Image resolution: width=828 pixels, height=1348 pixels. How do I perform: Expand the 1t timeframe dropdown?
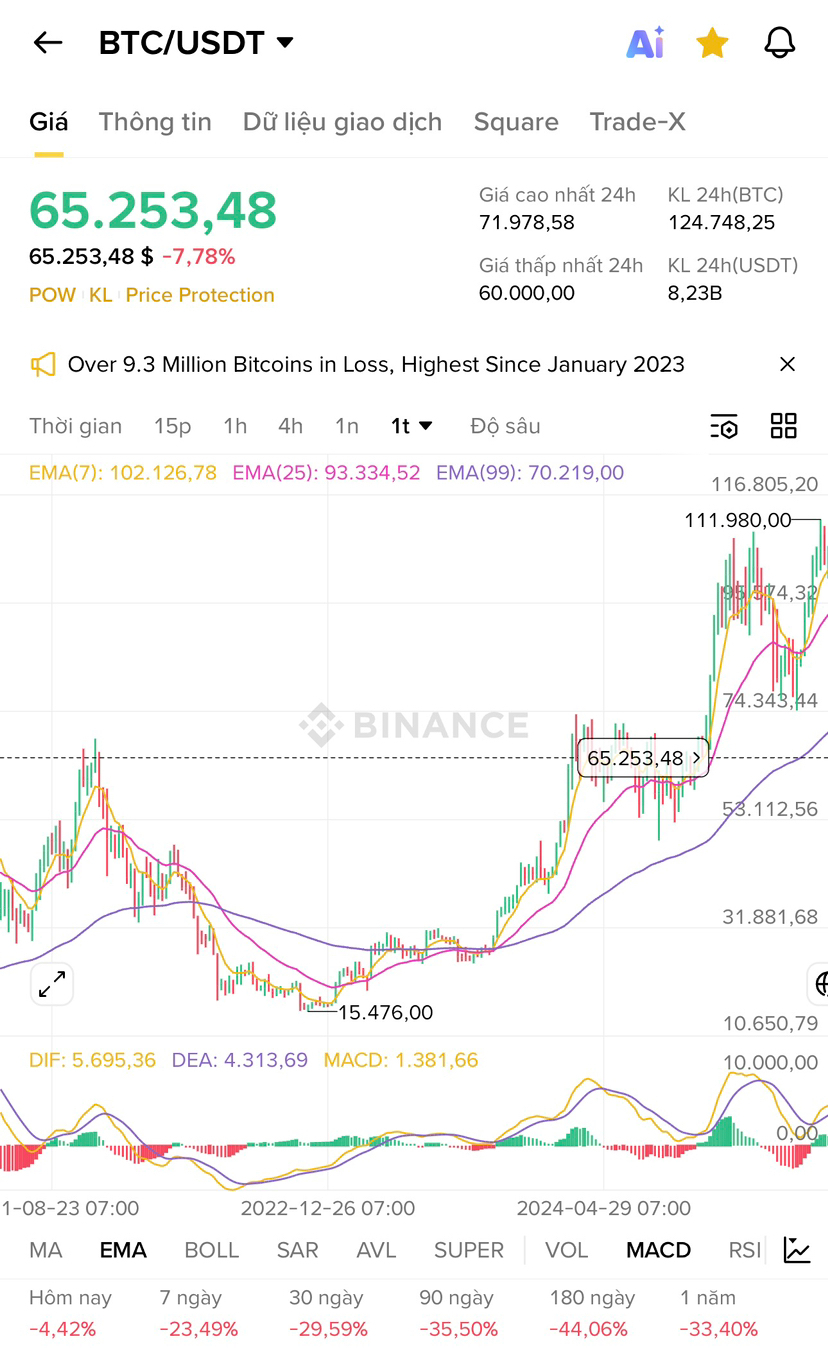tap(411, 426)
